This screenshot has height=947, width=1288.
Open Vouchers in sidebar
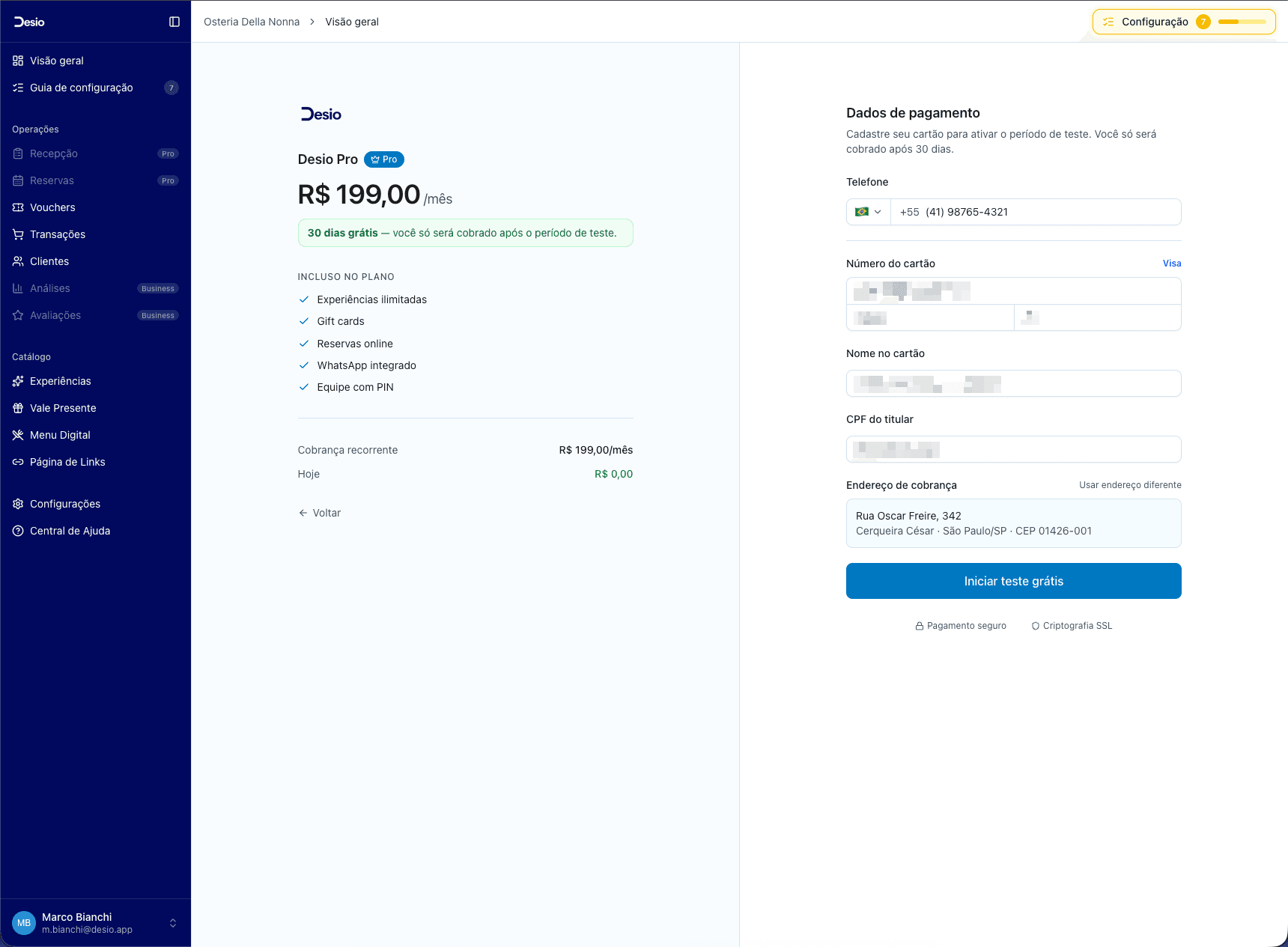coord(96,207)
